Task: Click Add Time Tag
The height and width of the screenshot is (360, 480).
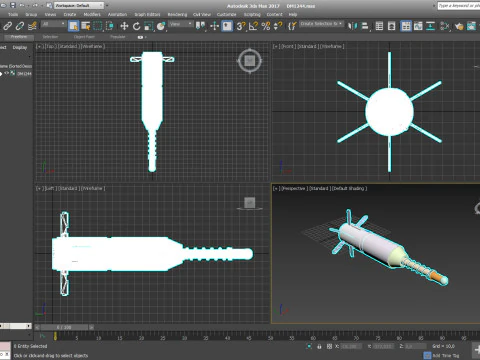Action: pos(446,355)
